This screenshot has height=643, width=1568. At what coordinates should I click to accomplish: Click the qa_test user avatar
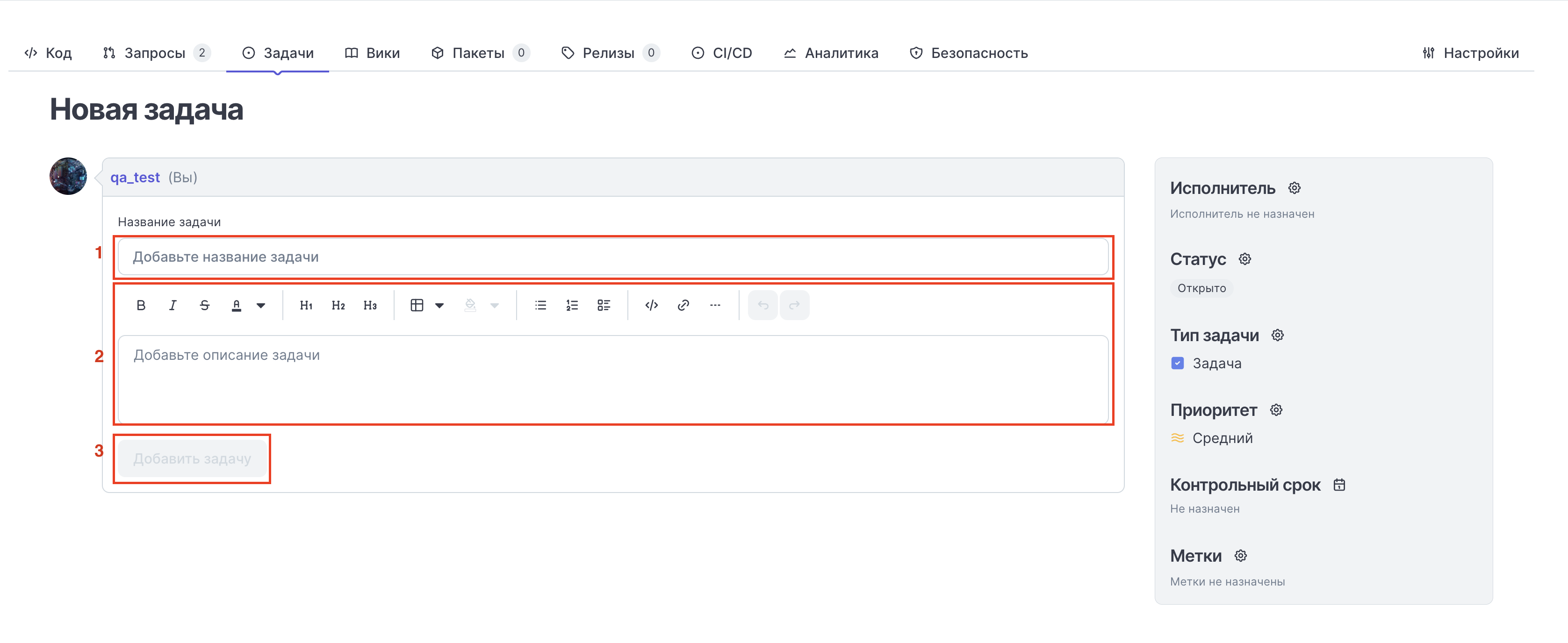(x=68, y=177)
